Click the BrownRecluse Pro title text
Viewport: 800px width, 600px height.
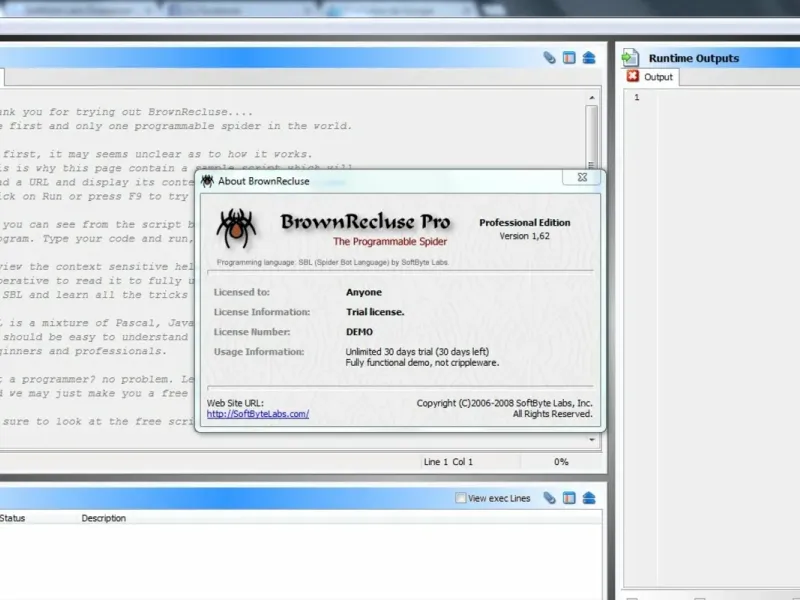pos(365,221)
